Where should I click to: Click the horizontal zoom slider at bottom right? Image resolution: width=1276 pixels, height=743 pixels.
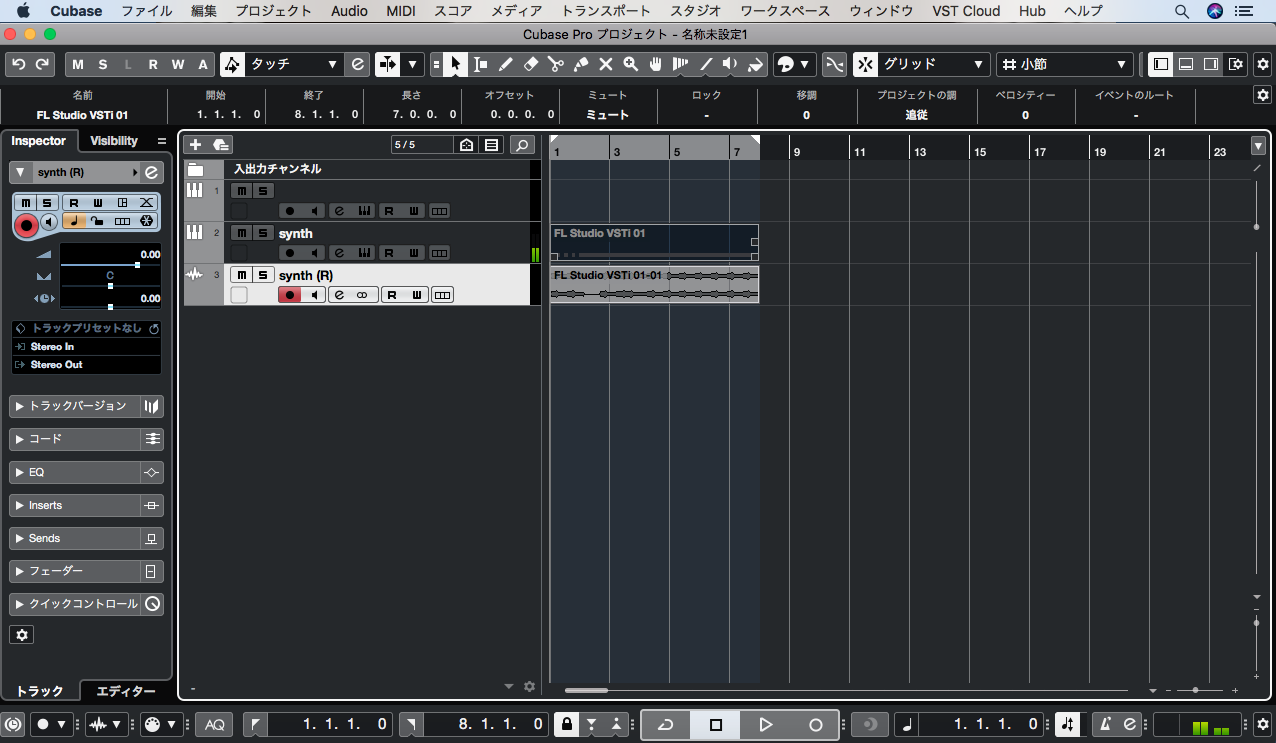coord(1195,690)
